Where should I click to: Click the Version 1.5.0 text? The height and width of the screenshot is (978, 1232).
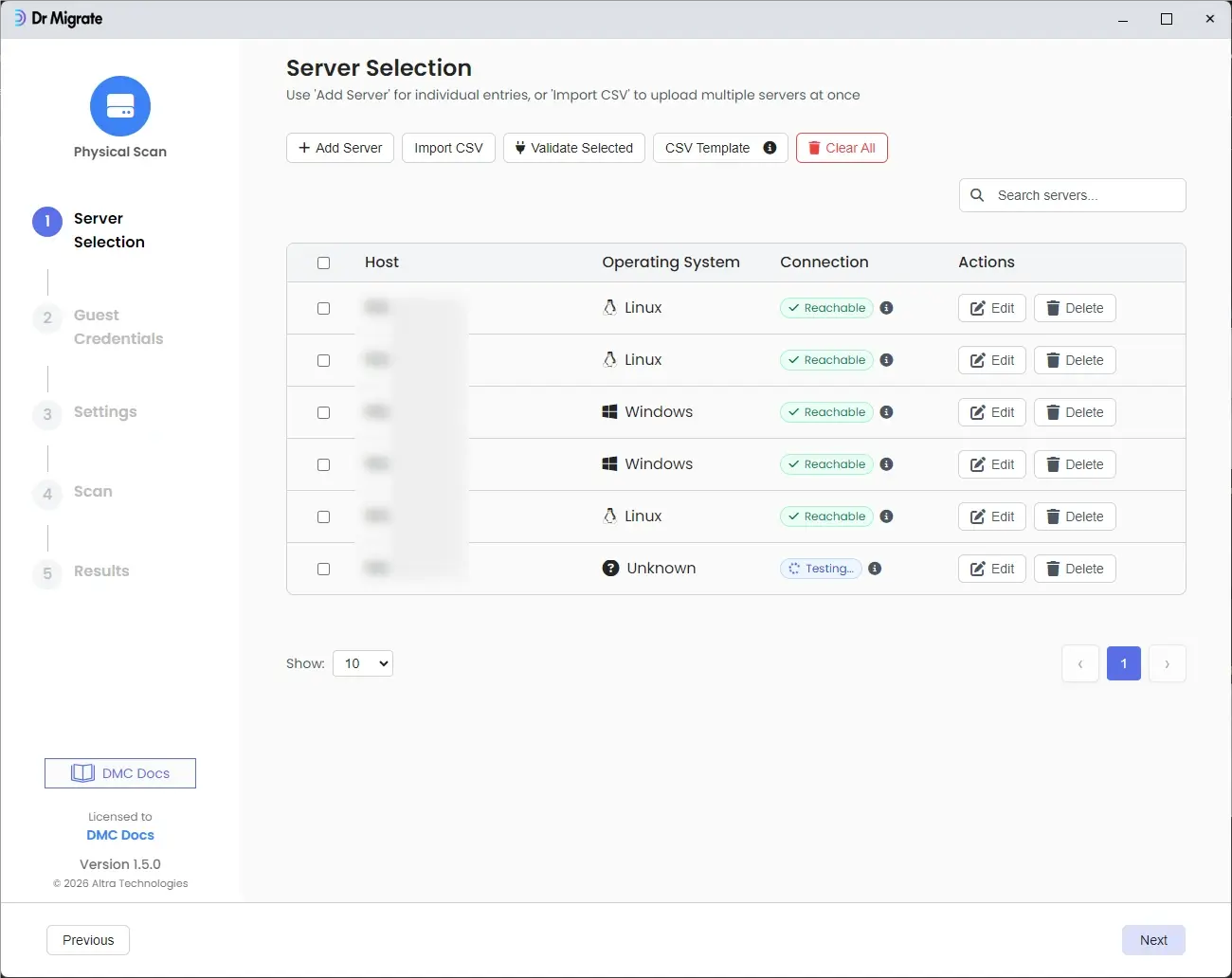click(x=120, y=864)
